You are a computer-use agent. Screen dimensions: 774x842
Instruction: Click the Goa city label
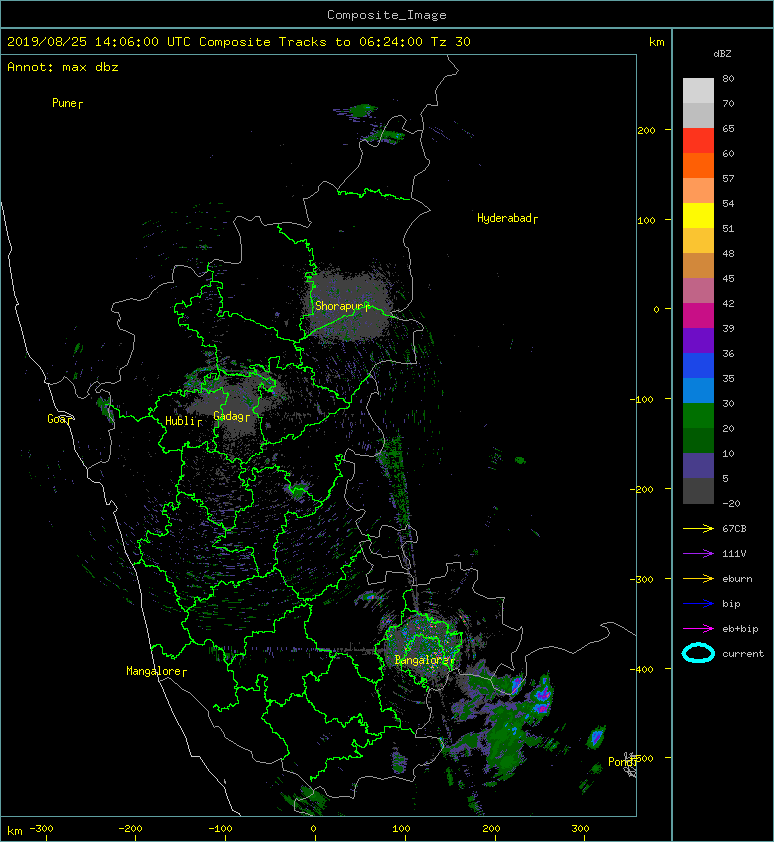click(x=59, y=419)
